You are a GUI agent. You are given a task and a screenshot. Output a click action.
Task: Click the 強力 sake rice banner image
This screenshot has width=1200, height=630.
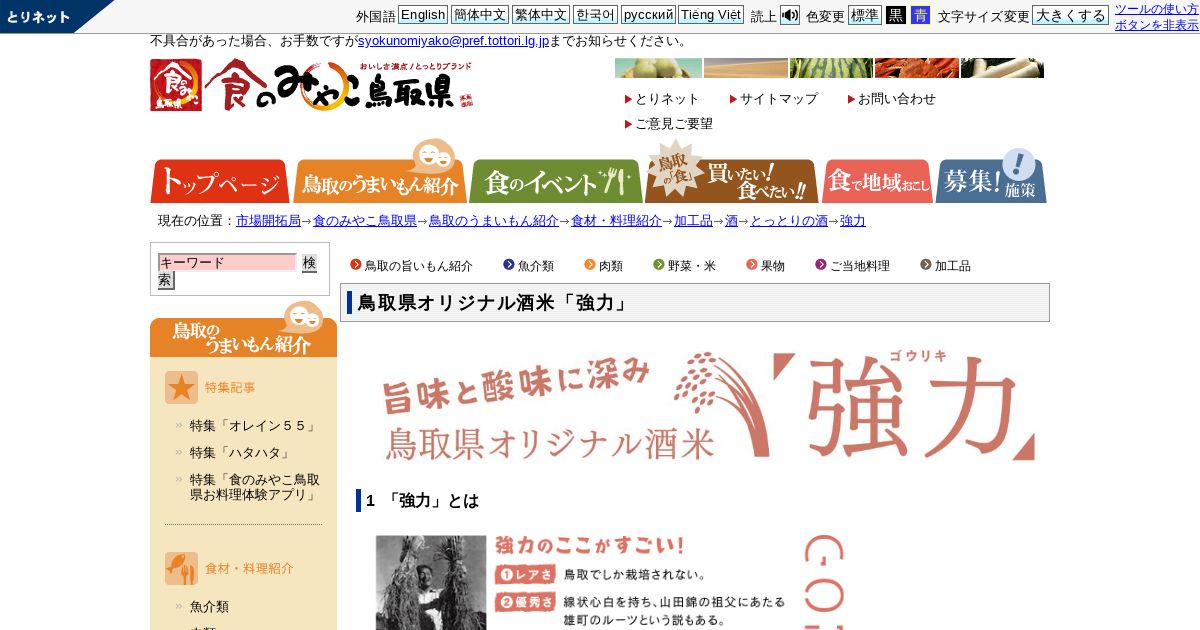pos(708,406)
